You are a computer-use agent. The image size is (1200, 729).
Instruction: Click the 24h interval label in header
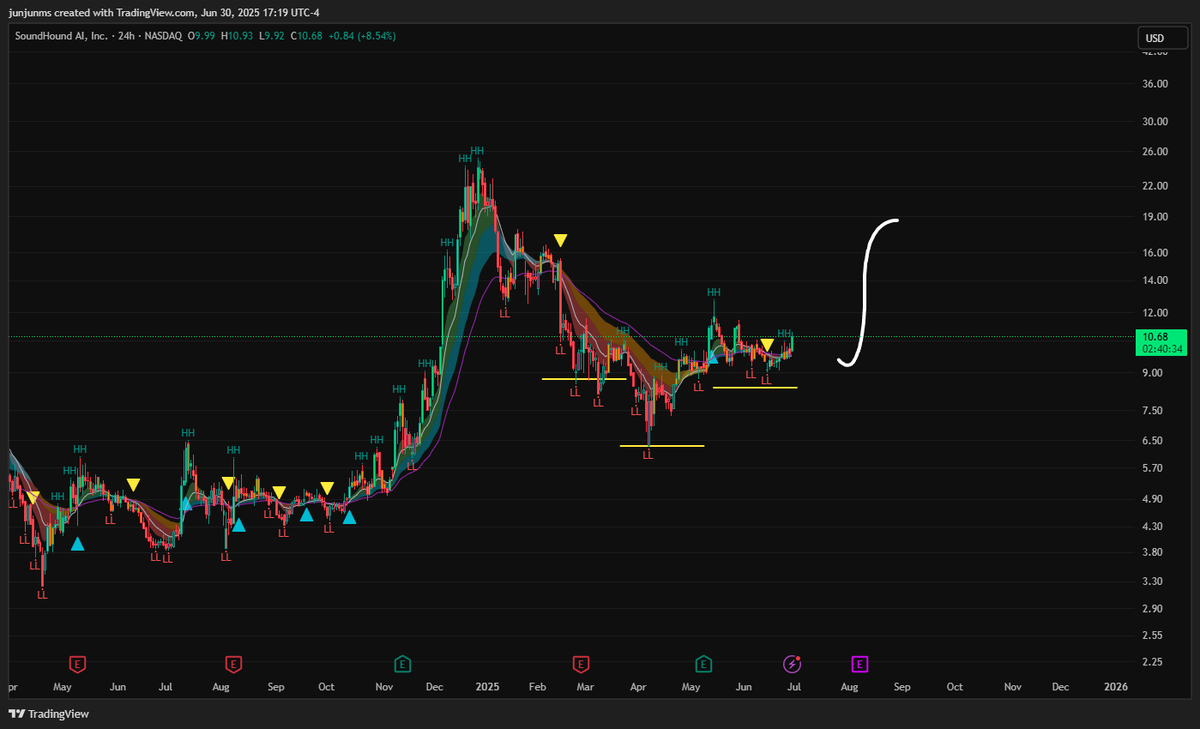point(127,36)
